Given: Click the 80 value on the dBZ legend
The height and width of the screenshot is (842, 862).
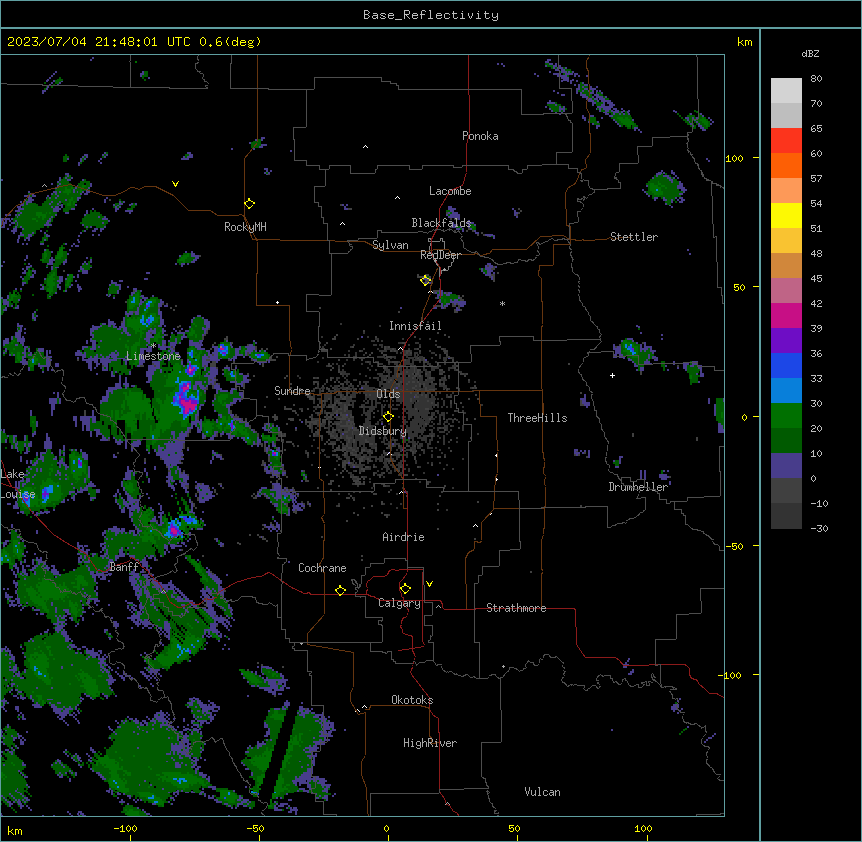Looking at the screenshot, I should coord(816,79).
